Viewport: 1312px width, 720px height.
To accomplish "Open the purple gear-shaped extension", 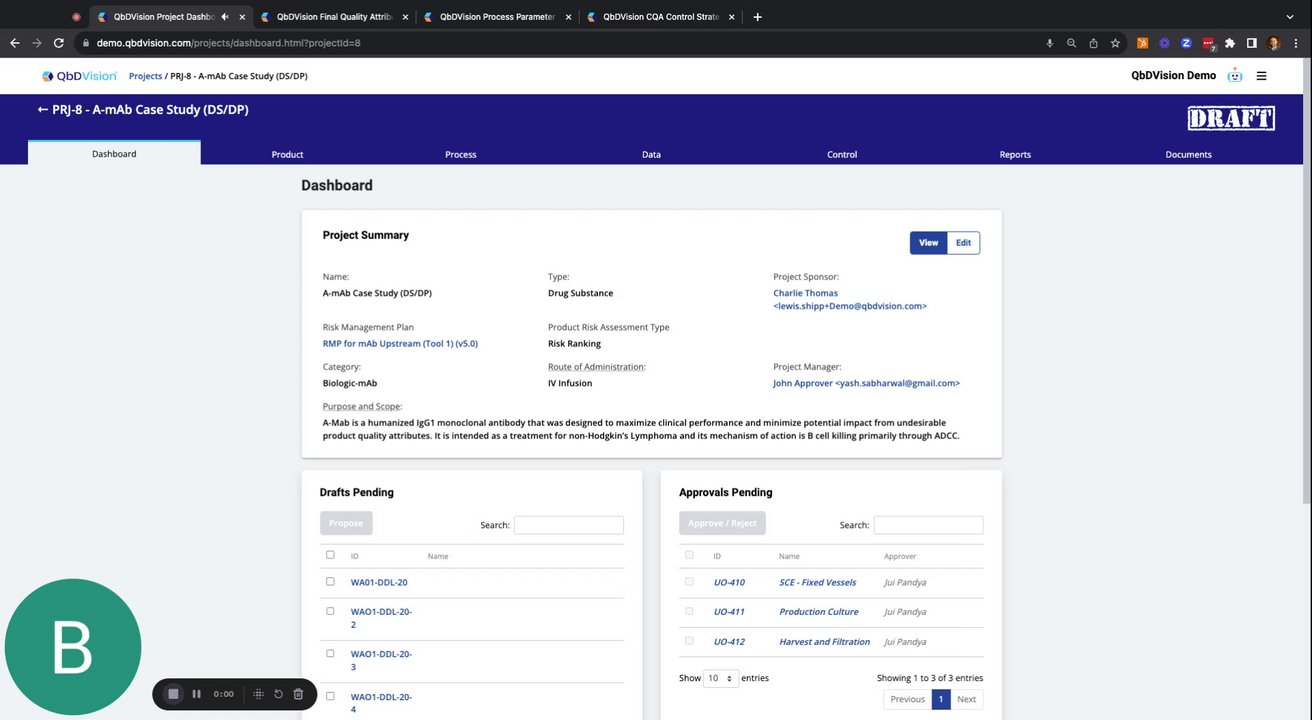I will click(x=1164, y=43).
